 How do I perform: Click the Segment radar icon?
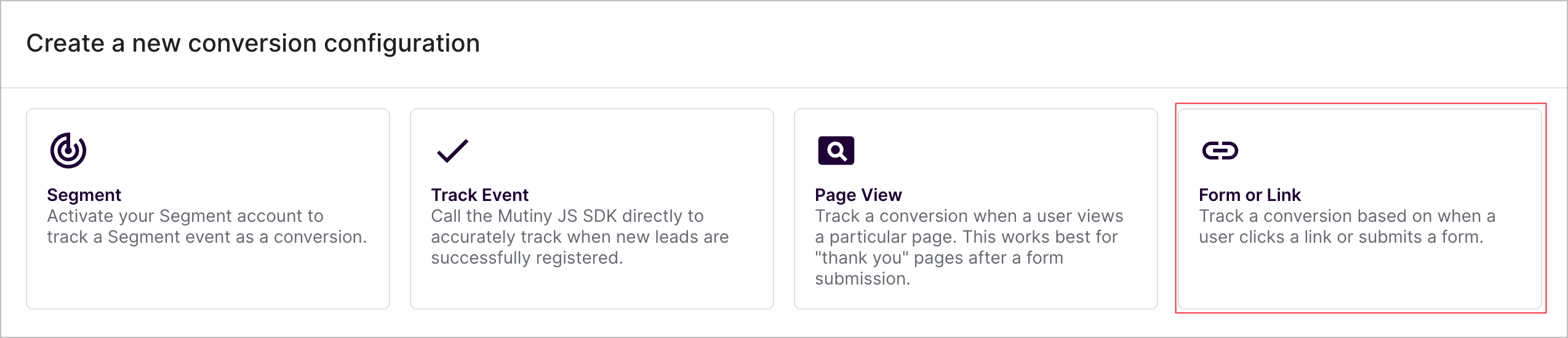tap(68, 151)
